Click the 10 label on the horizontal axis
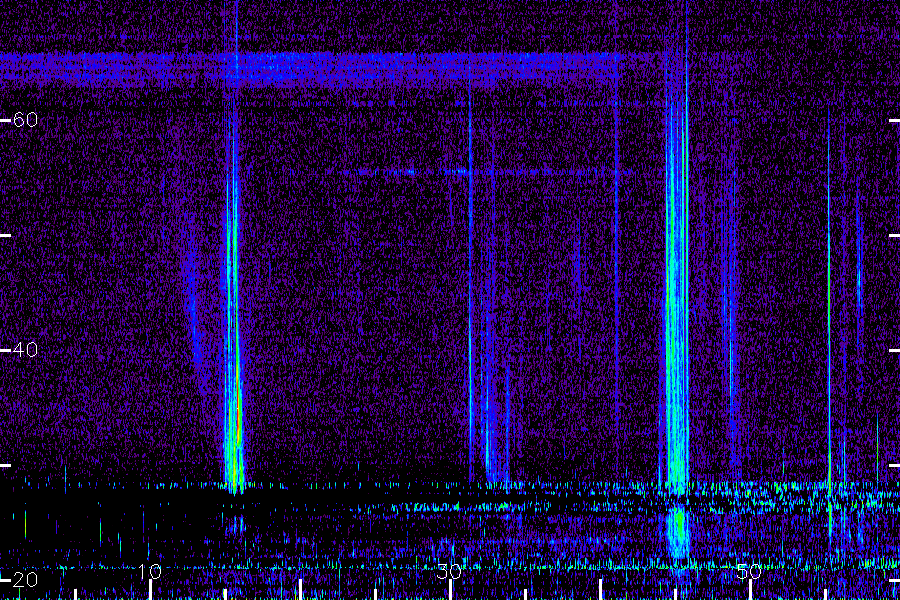The width and height of the screenshot is (900, 600). [149, 571]
